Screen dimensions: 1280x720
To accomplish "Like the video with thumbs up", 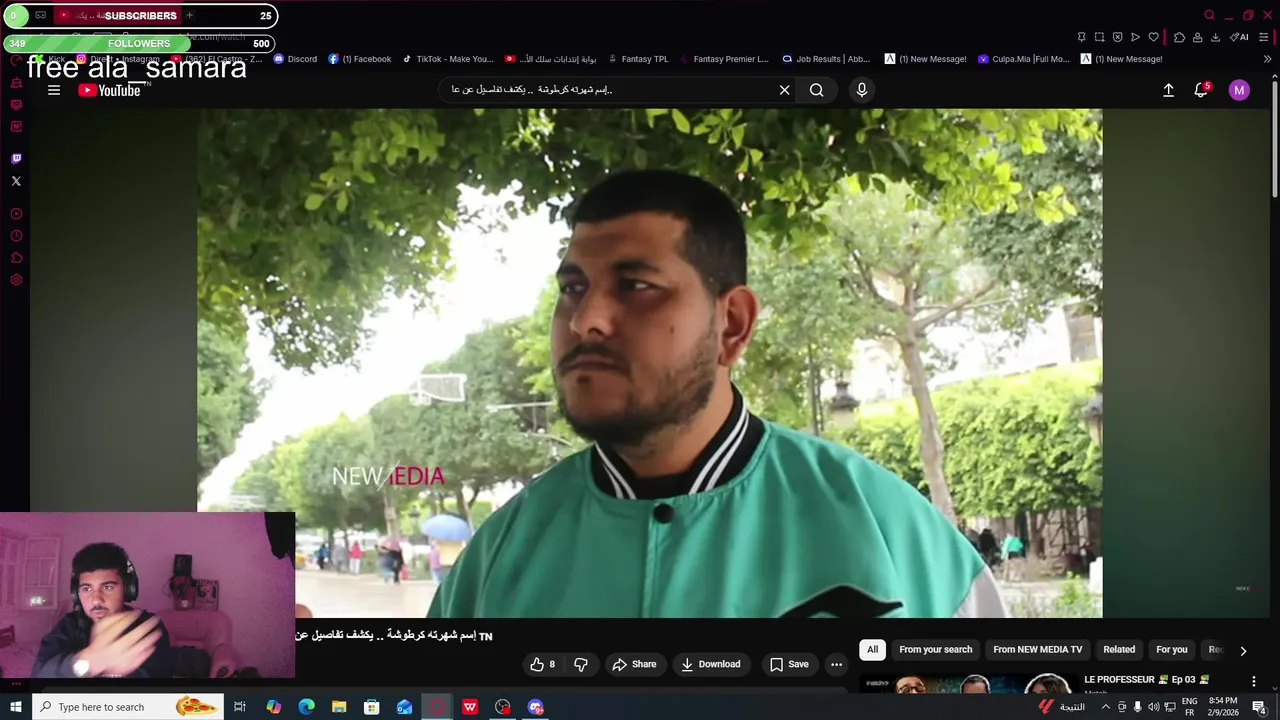I will click(543, 664).
